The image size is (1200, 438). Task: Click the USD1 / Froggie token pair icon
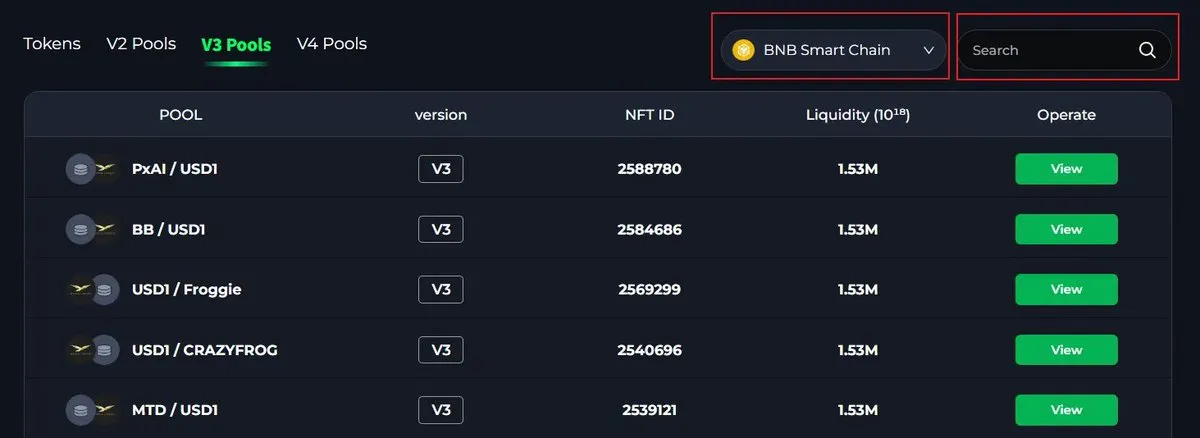(92, 289)
